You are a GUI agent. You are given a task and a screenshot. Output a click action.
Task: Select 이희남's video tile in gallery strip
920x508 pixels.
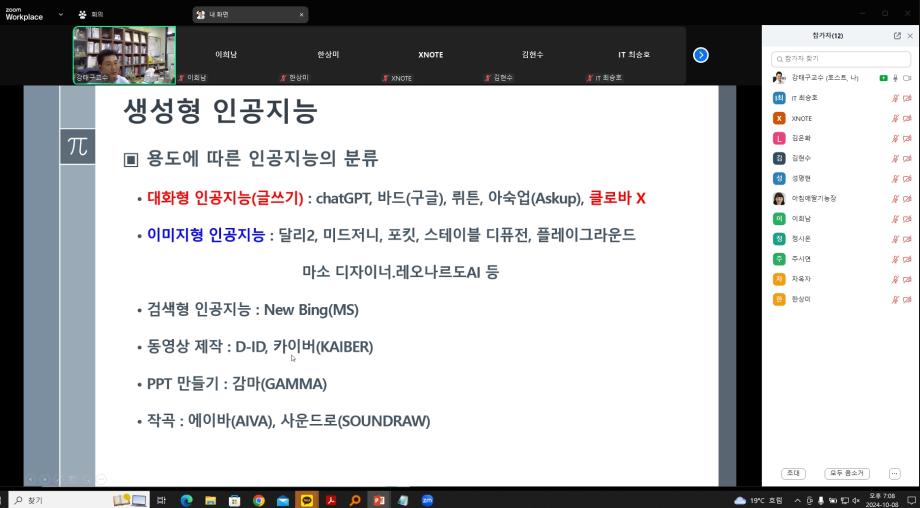tap(226, 55)
